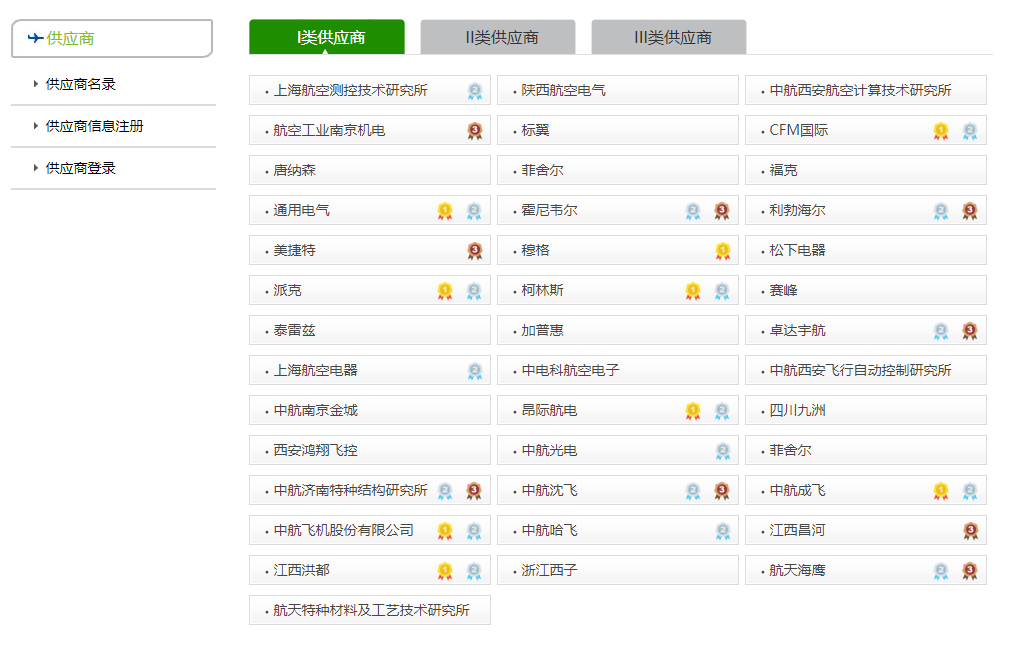Go to 供应商登录 in the sidebar
Image resolution: width=1016 pixels, height=649 pixels.
80,168
